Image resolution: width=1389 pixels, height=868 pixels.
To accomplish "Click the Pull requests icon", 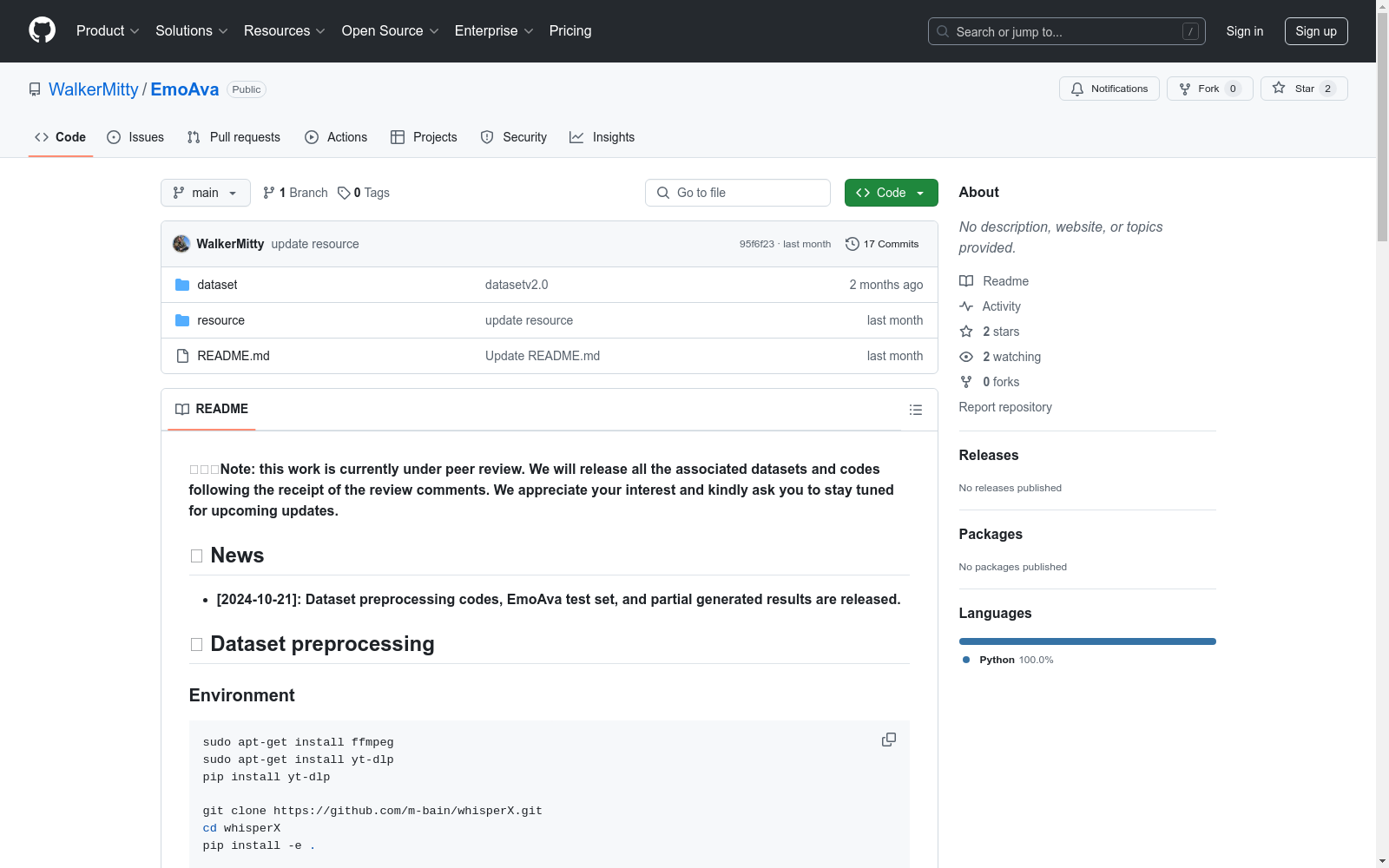I will click(x=194, y=137).
